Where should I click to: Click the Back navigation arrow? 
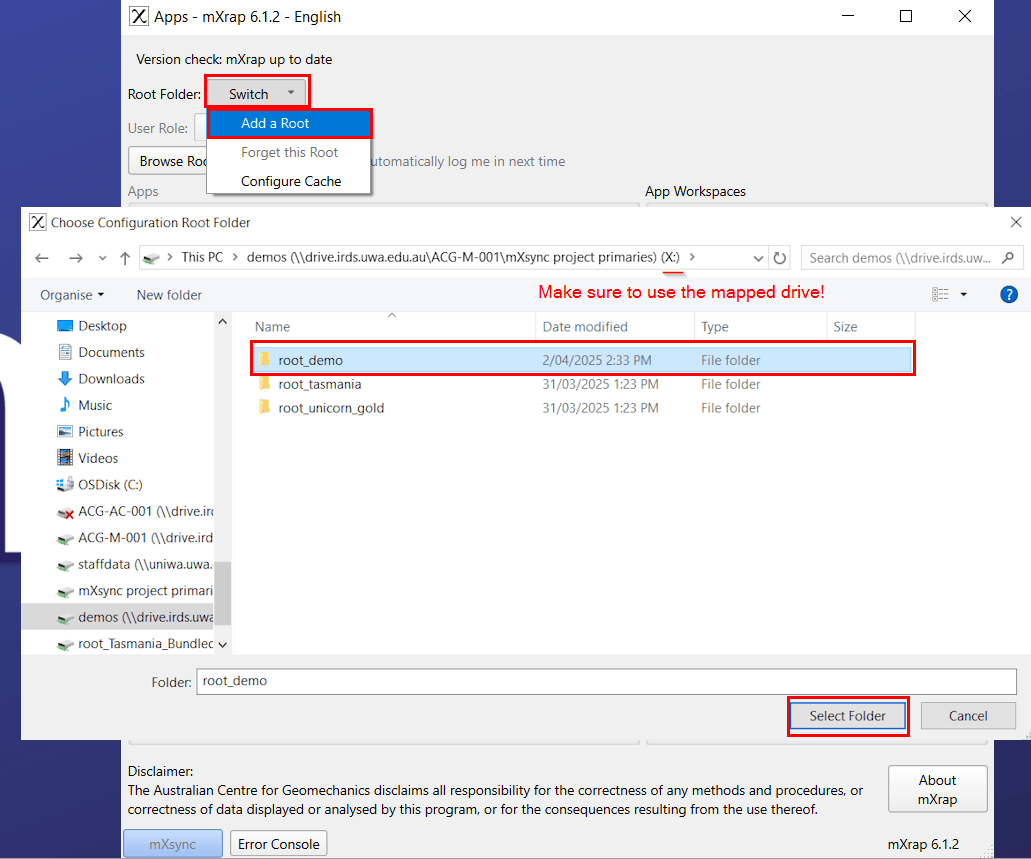click(x=42, y=258)
